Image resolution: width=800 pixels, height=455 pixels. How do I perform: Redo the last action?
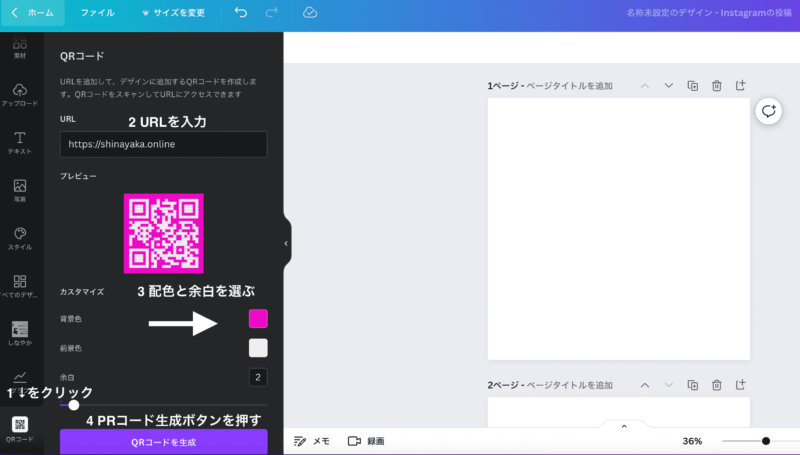(x=271, y=13)
